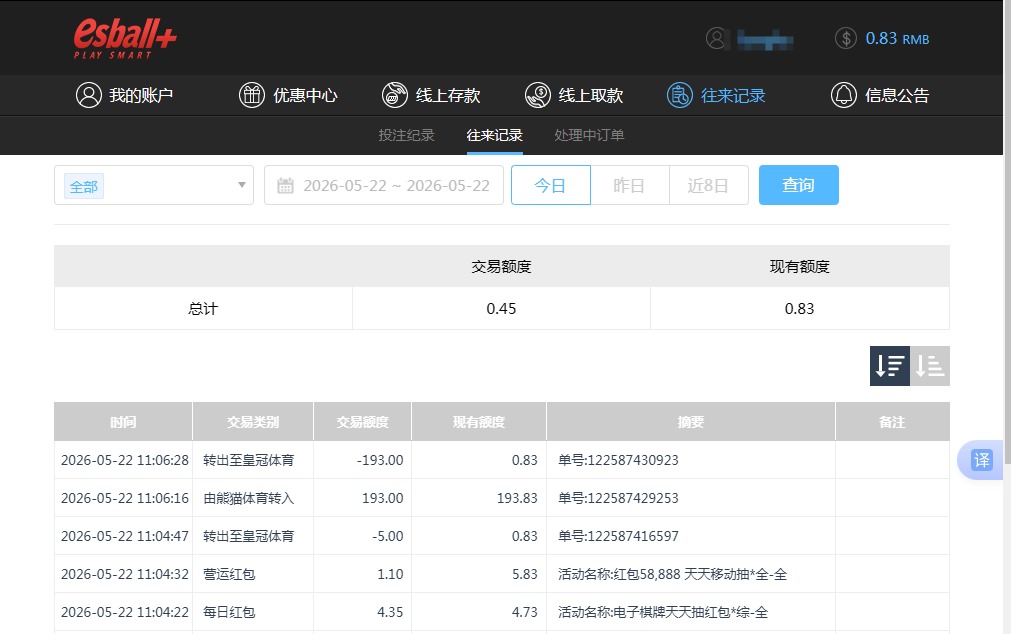Click the 总计 summary label
This screenshot has height=634, width=1011.
tap(203, 308)
